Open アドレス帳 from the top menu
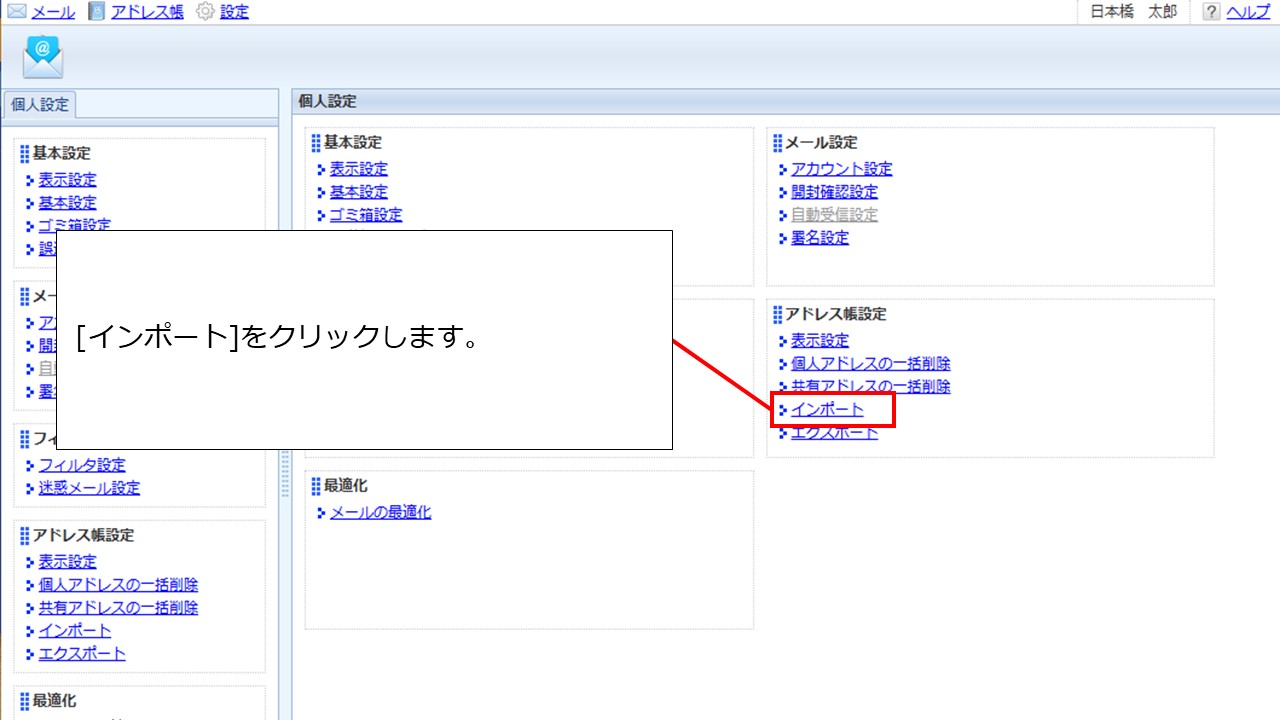The width and height of the screenshot is (1280, 720). point(146,12)
